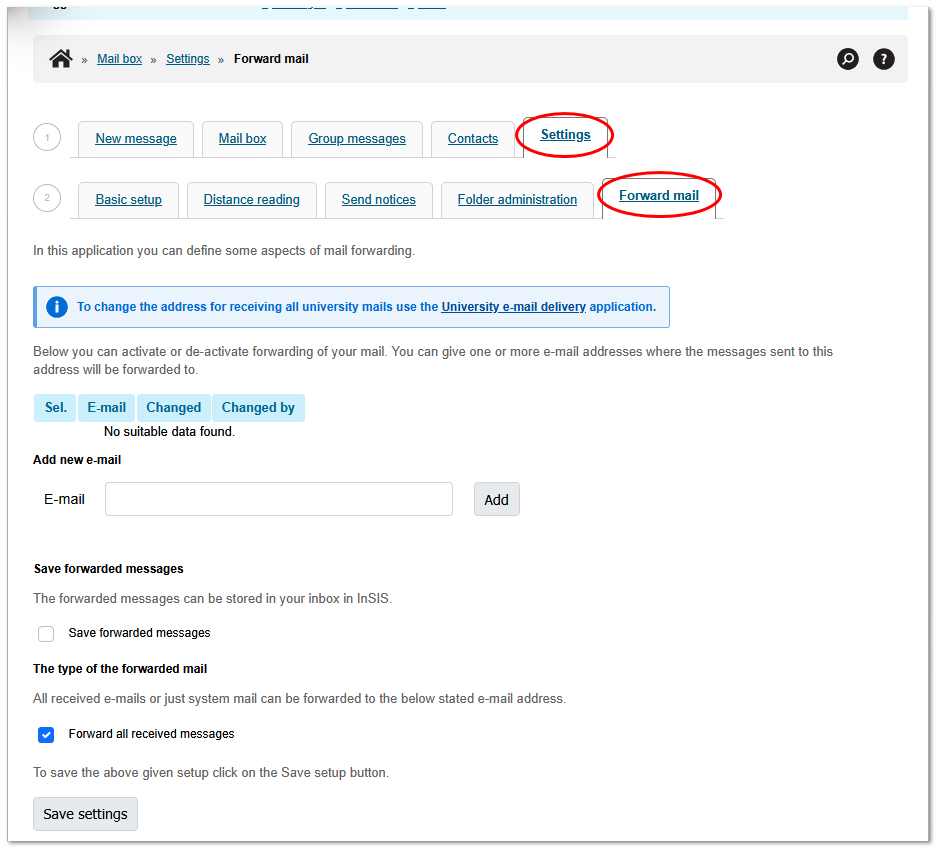Focus the E-mail input field
The height and width of the screenshot is (848, 936).
click(278, 499)
